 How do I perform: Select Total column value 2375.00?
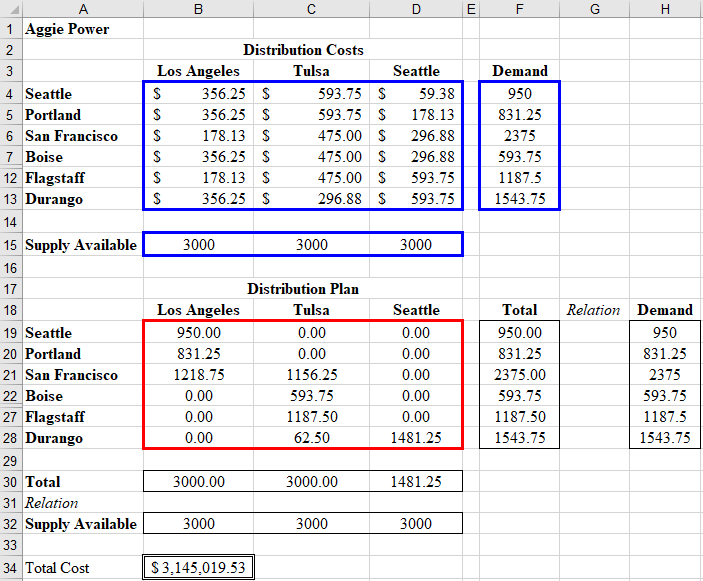520,375
